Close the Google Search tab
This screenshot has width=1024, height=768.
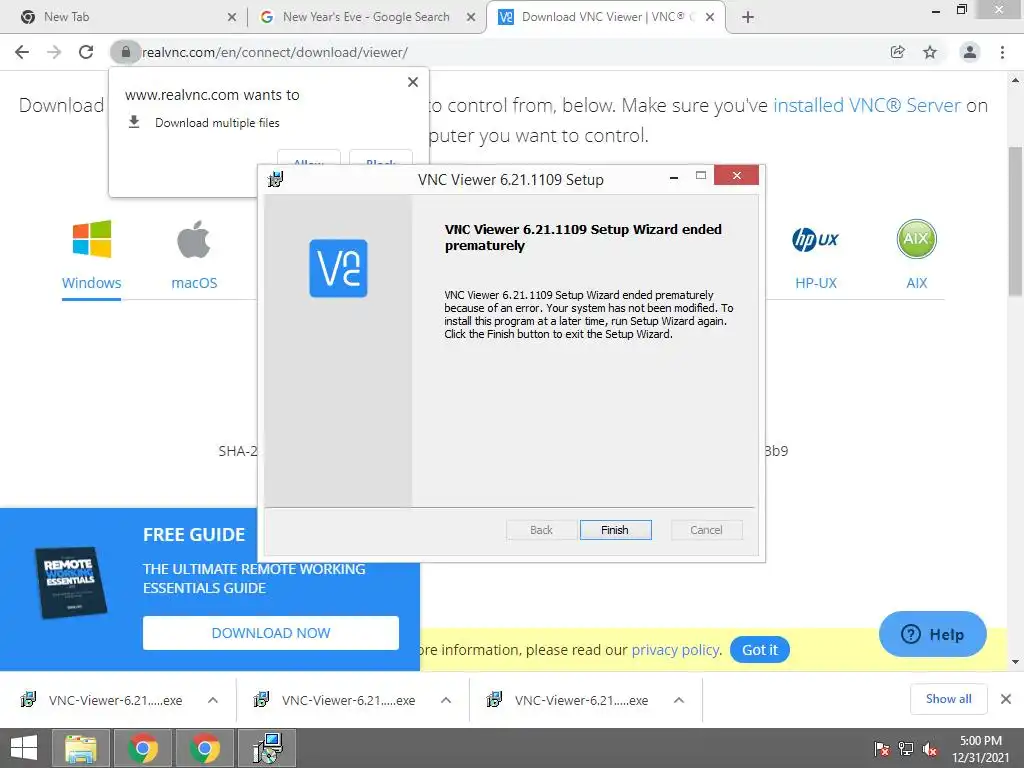[471, 17]
